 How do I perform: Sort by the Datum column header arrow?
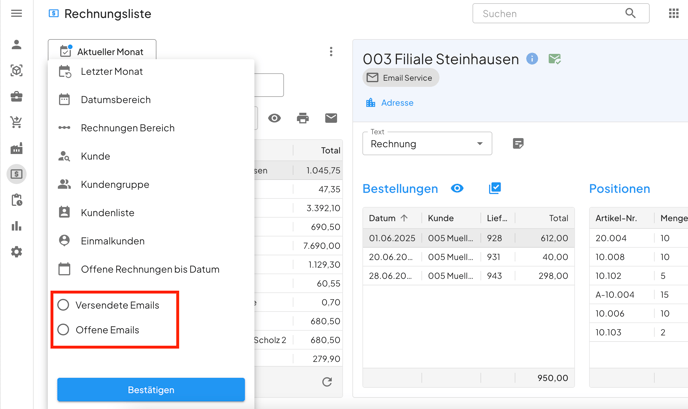pos(404,218)
